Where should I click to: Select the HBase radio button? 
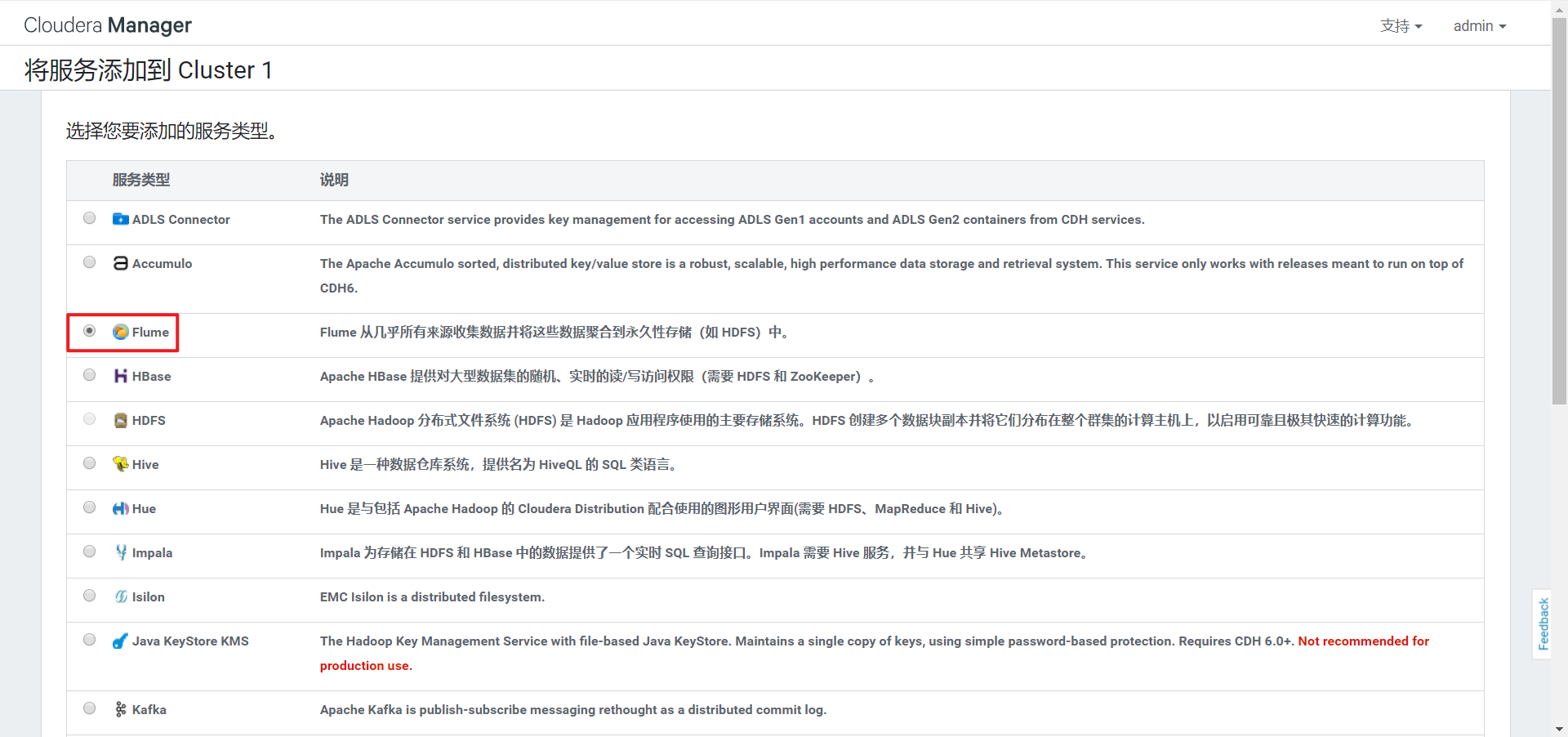[90, 375]
